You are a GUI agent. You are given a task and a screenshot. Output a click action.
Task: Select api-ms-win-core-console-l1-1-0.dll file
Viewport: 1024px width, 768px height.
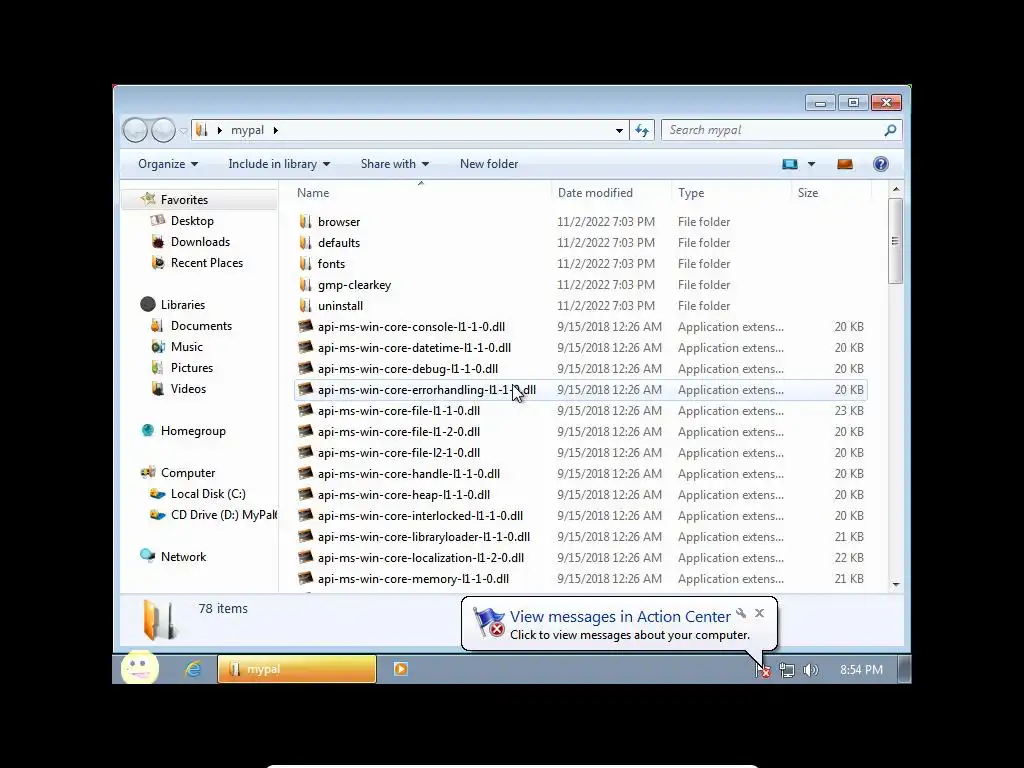(411, 327)
